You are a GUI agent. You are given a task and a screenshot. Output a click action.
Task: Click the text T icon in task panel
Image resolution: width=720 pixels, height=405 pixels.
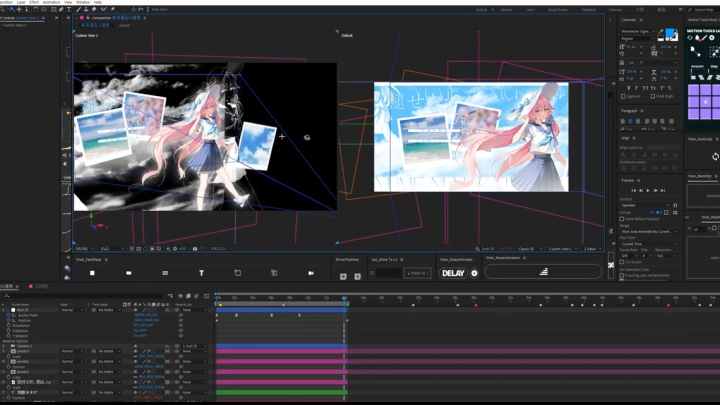point(201,272)
